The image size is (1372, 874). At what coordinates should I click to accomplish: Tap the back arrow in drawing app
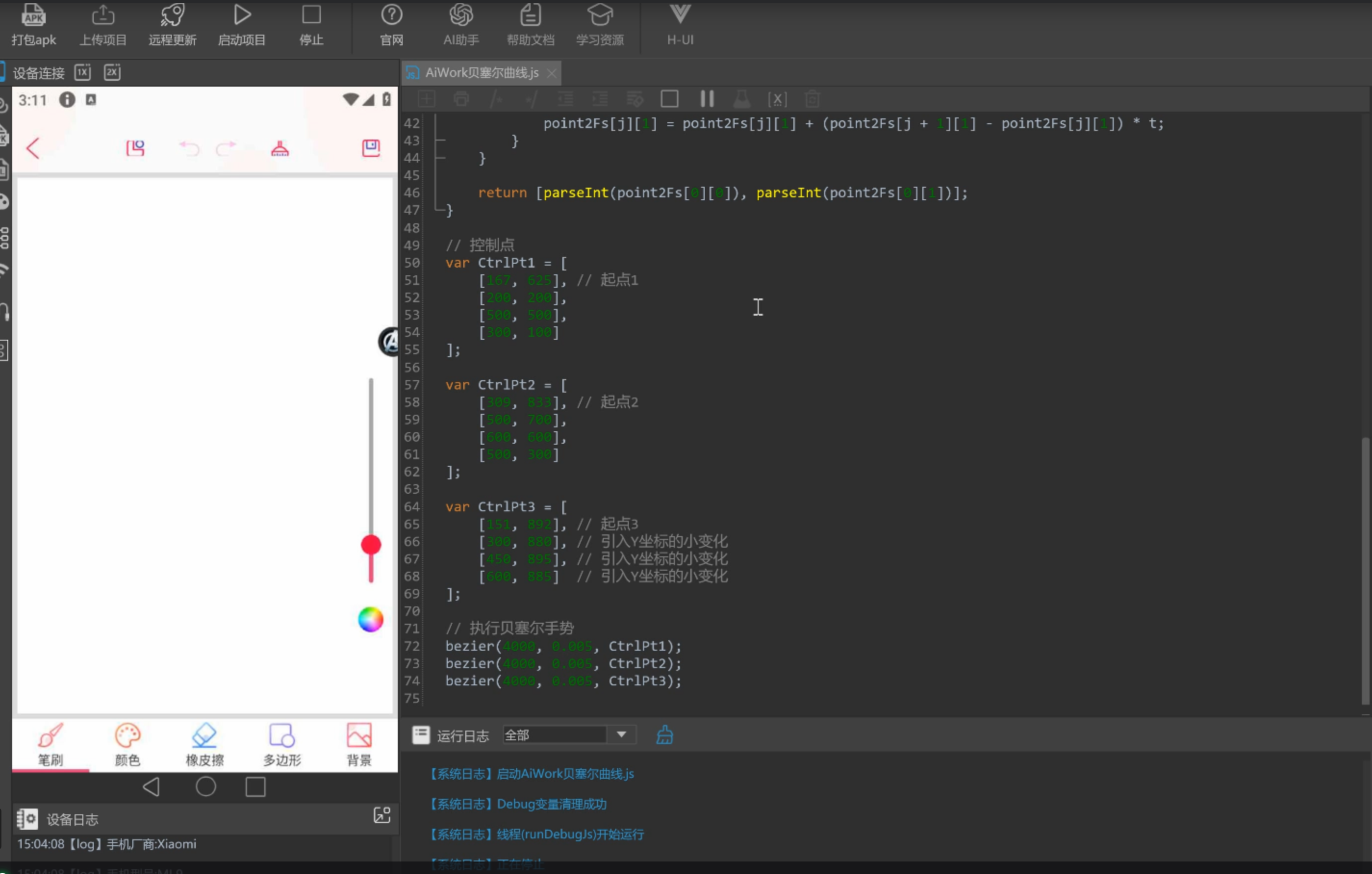tap(33, 148)
